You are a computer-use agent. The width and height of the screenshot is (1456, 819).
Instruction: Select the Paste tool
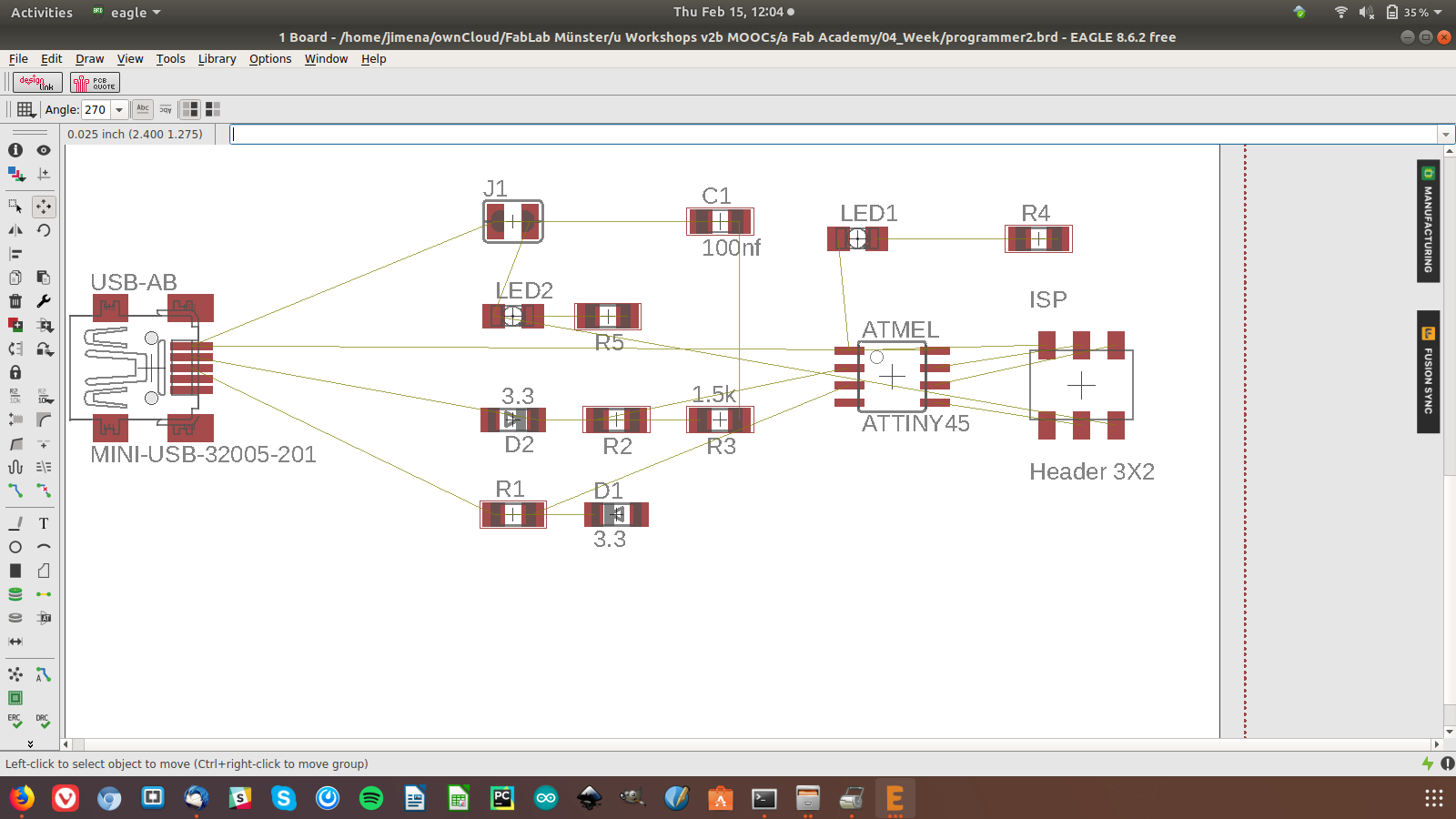pos(44,278)
